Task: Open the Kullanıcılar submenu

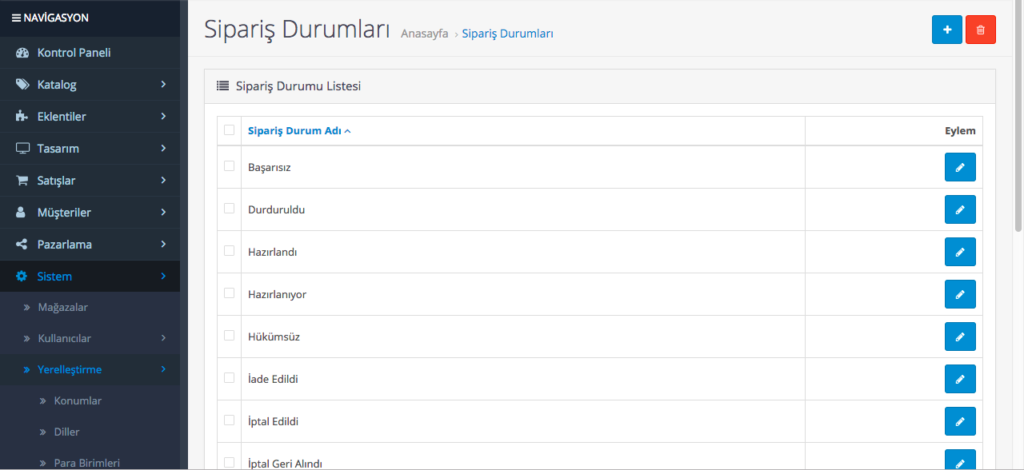Action: pos(90,338)
